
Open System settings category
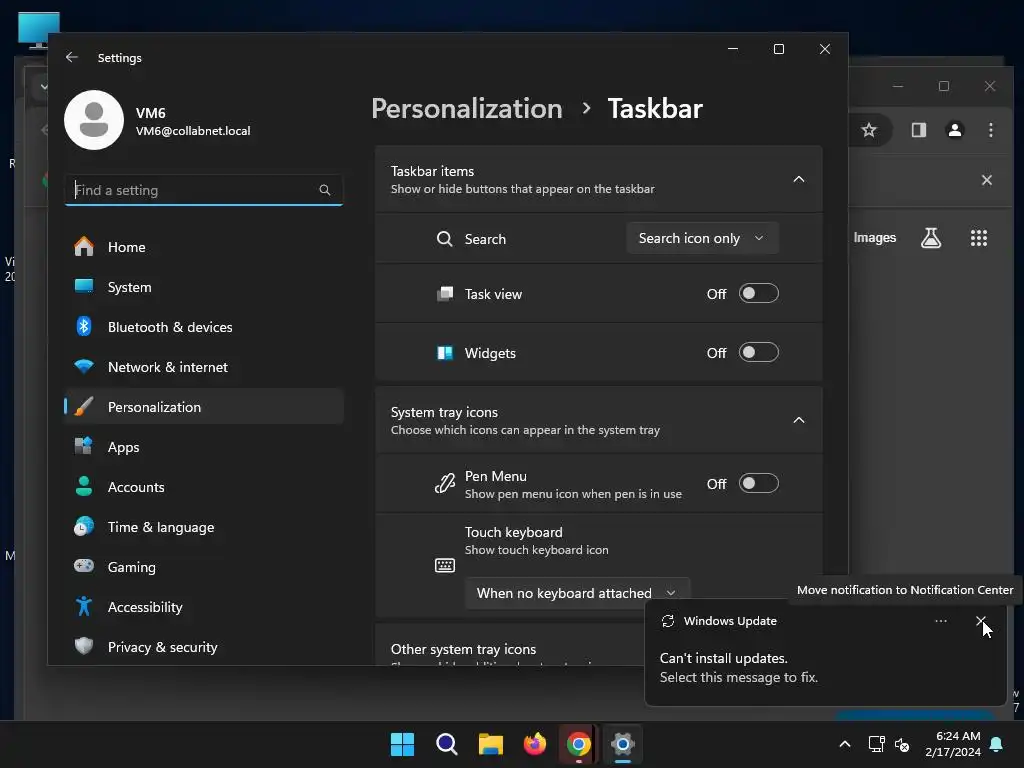(x=204, y=287)
